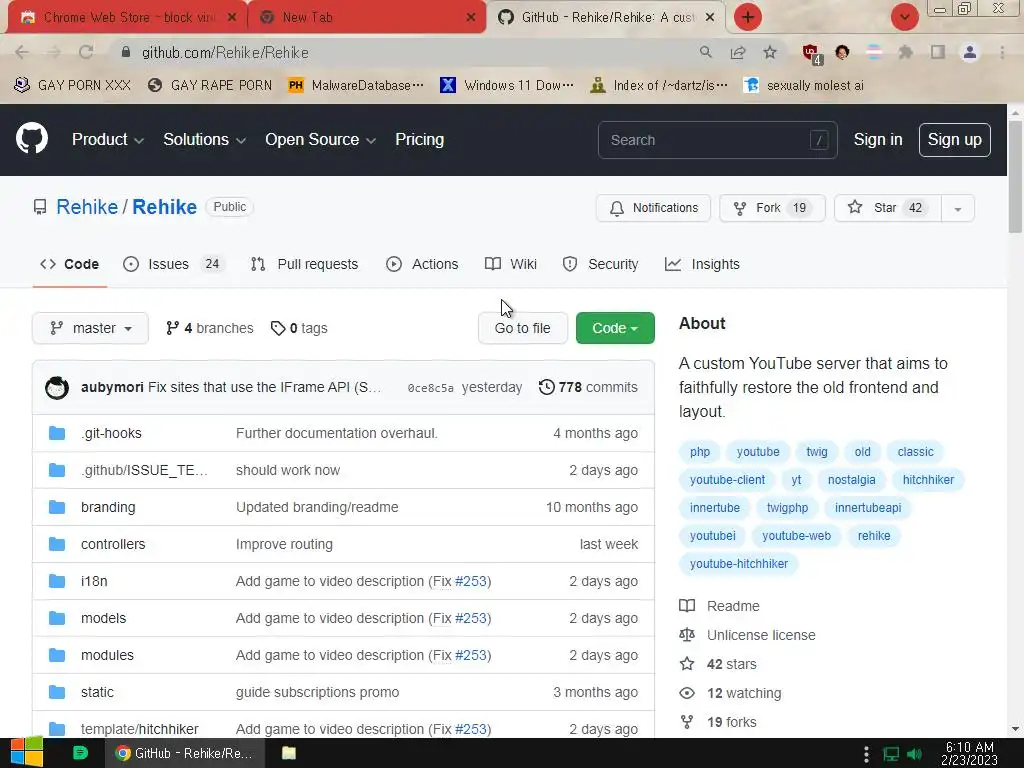Click the Windows Start button
Viewport: 1024px width, 768px height.
tap(26, 753)
